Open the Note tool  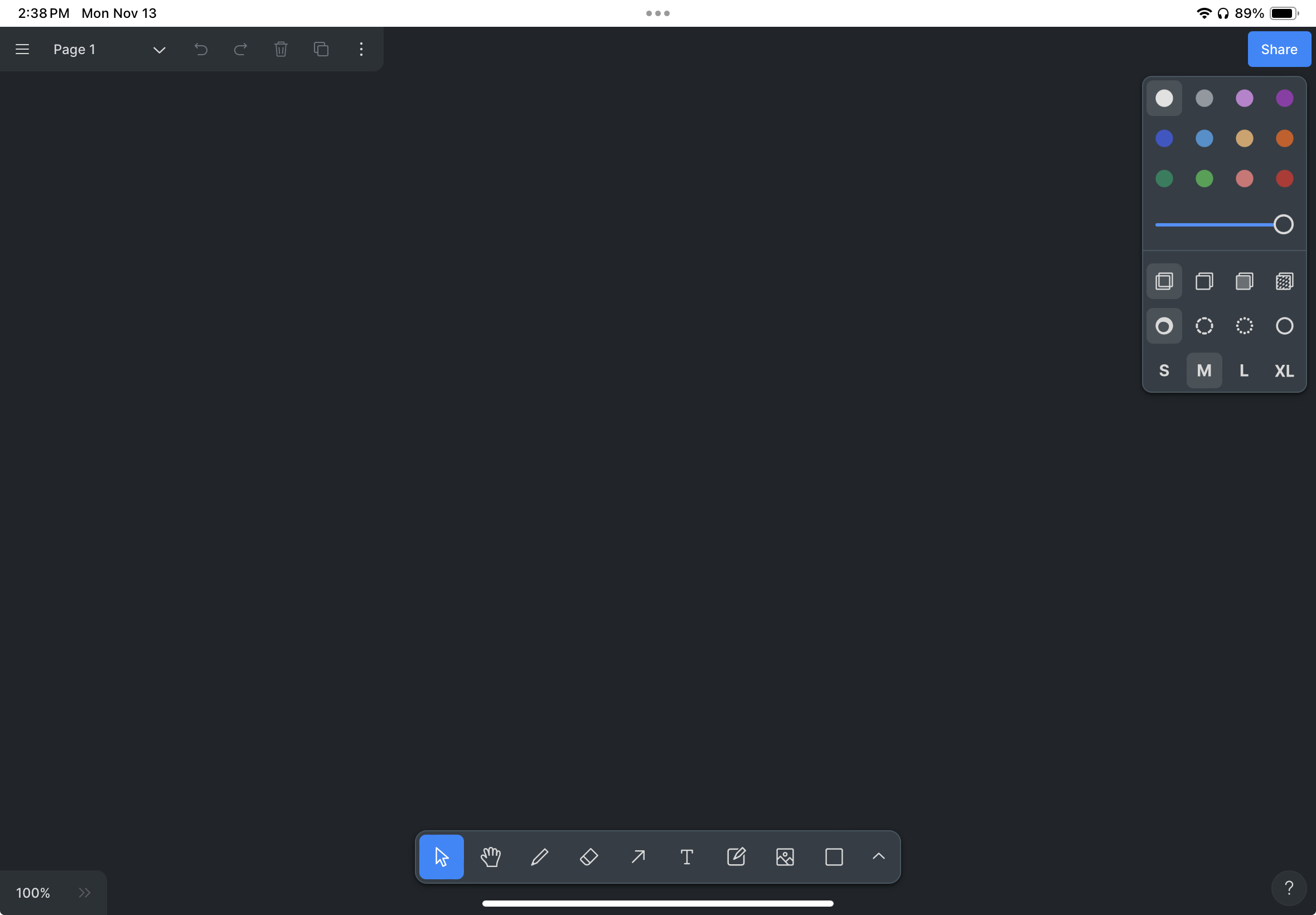pyautogui.click(x=736, y=856)
